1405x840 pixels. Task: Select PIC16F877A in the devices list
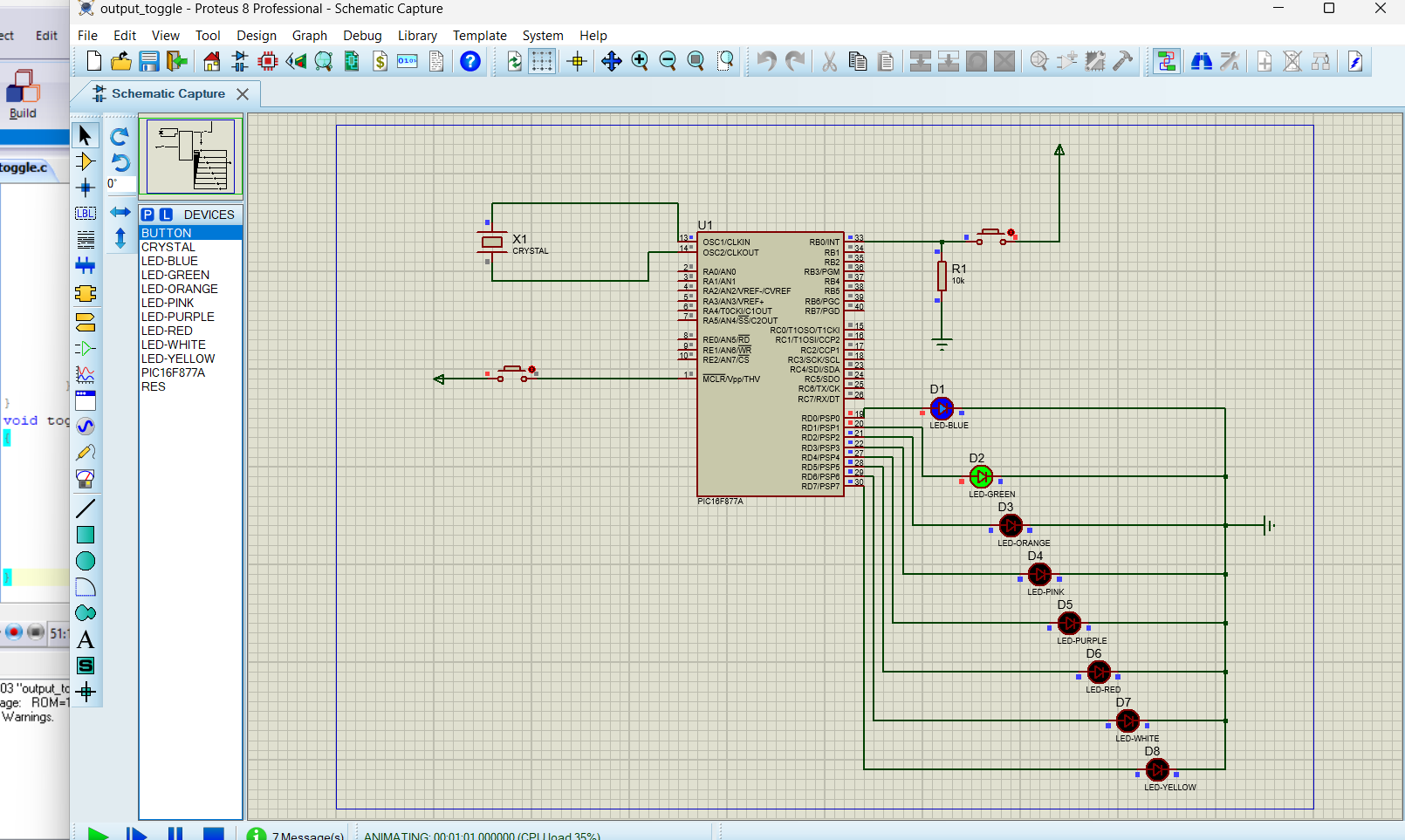point(190,372)
